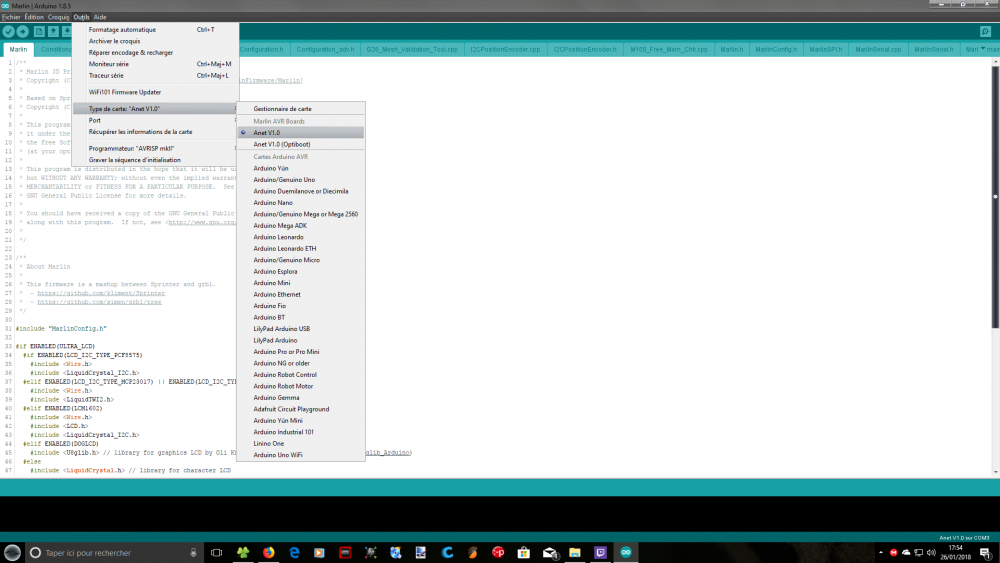Open Firefox from taskbar
Image resolution: width=1000 pixels, height=563 pixels.
click(268, 553)
